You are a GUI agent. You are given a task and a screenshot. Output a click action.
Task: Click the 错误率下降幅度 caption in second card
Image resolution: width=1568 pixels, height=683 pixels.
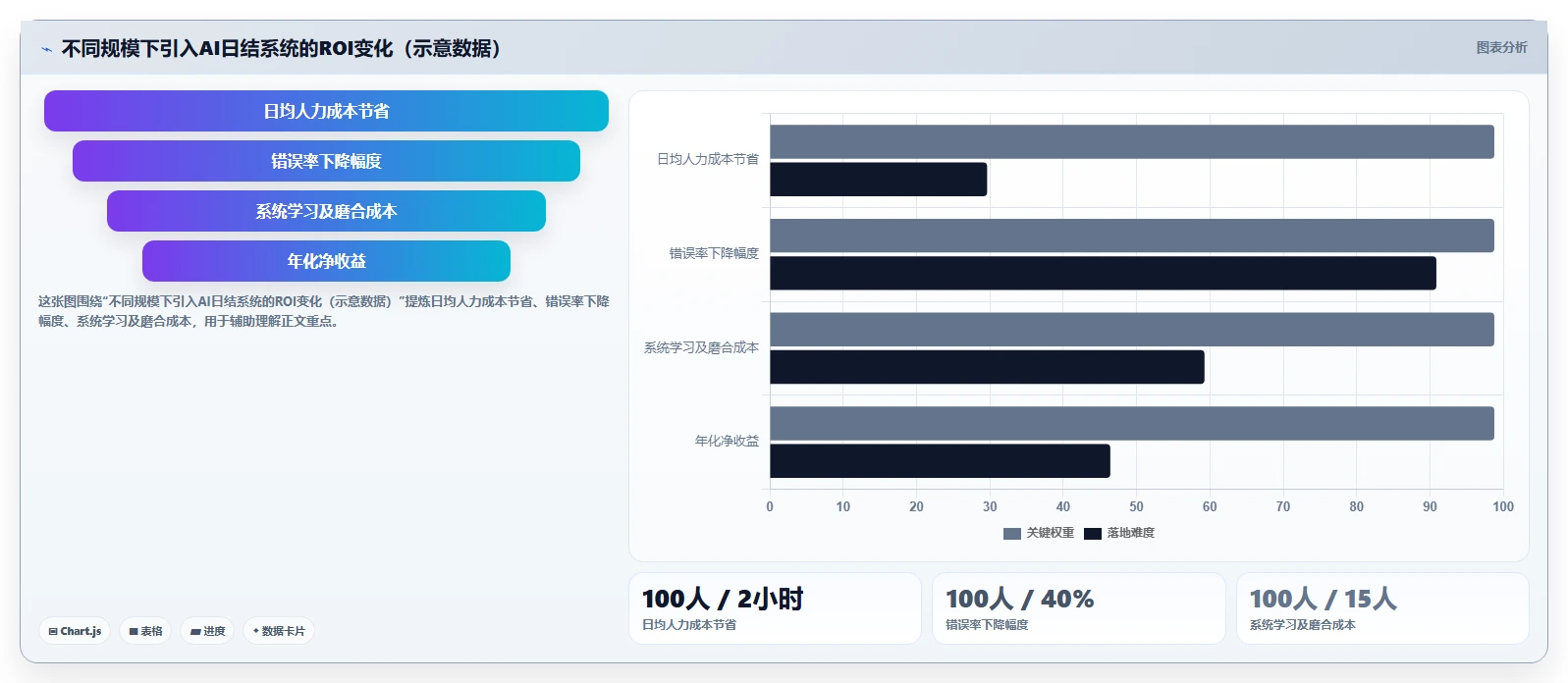coord(987,625)
